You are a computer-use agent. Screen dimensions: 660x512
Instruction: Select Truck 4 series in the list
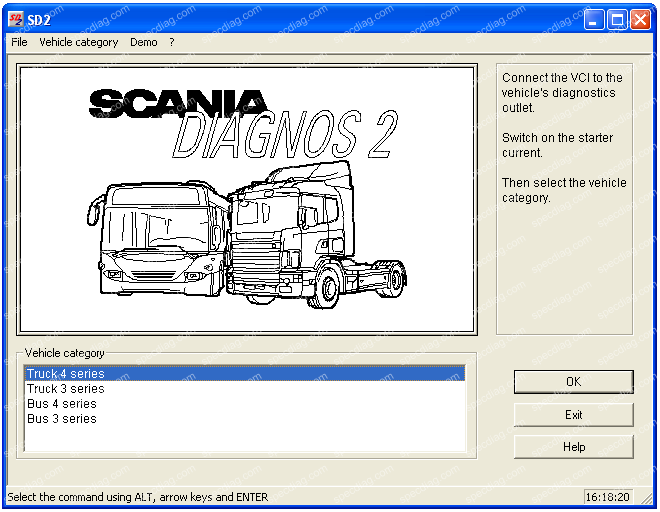66,374
